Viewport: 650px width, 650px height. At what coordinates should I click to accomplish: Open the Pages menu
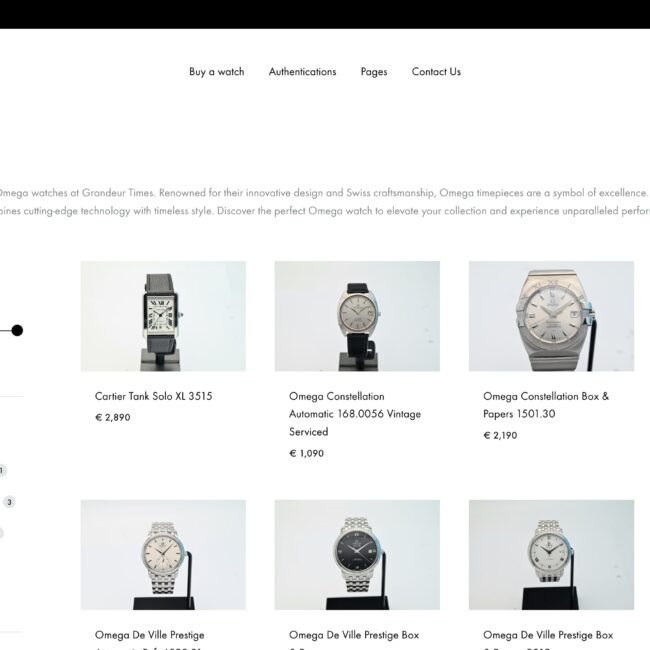pos(374,72)
